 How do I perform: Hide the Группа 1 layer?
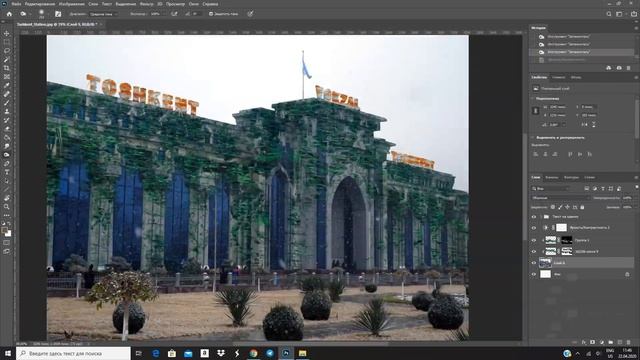(x=534, y=240)
